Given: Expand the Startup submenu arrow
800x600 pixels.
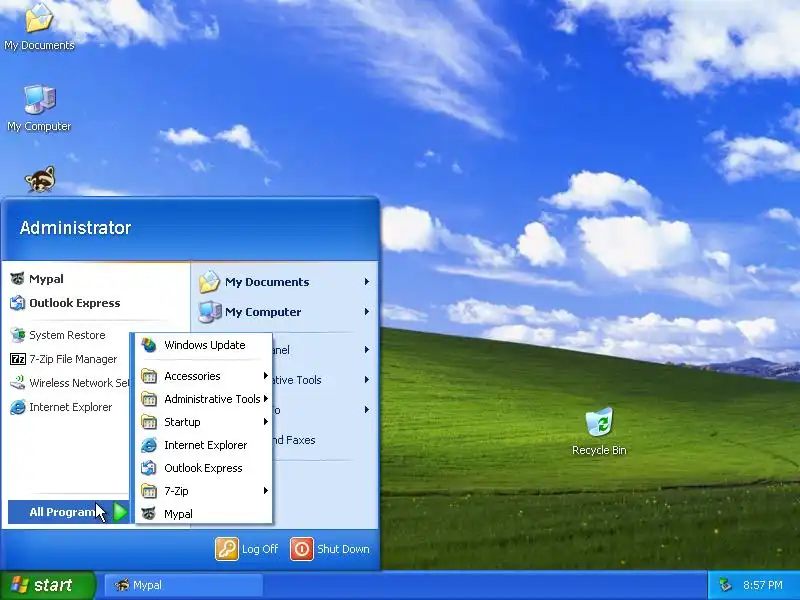Looking at the screenshot, I should coord(265,422).
